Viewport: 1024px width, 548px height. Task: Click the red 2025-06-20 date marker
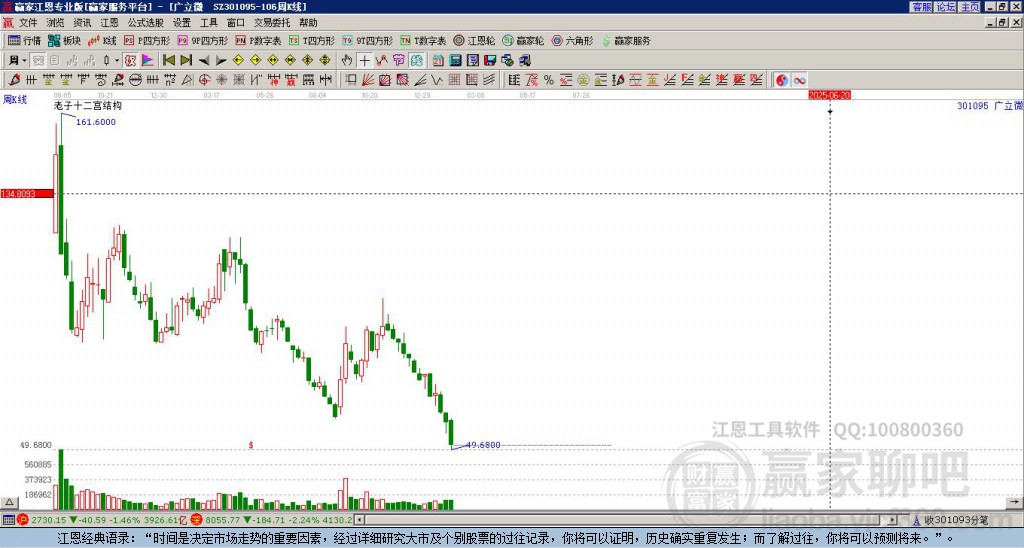(x=829, y=95)
